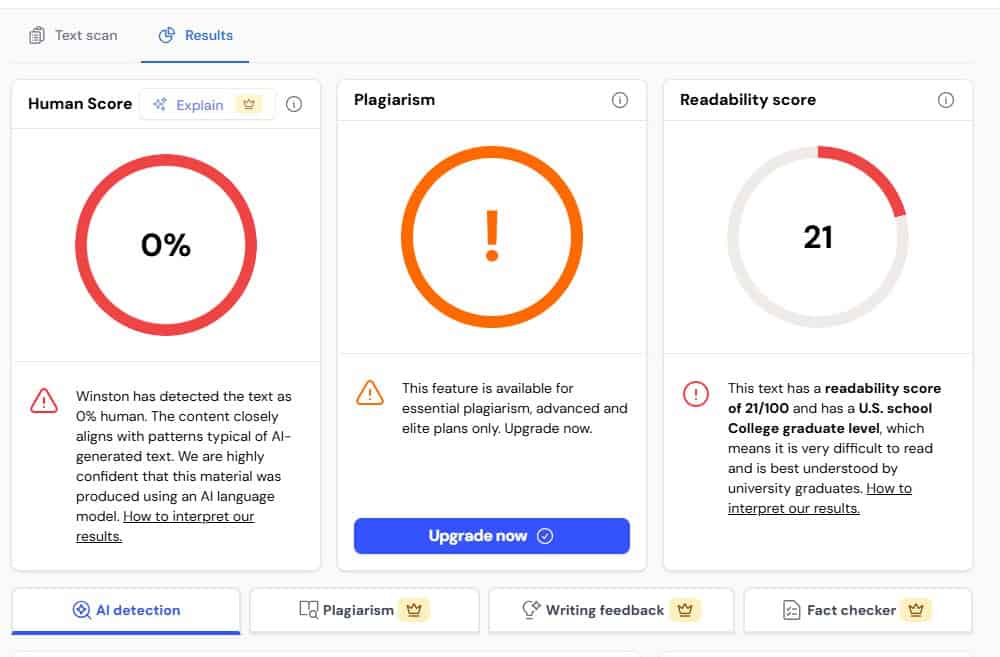Viewport: 1000px width, 657px height.
Task: Click the orange warning triangle in Plagiarism card
Action: [x=370, y=393]
